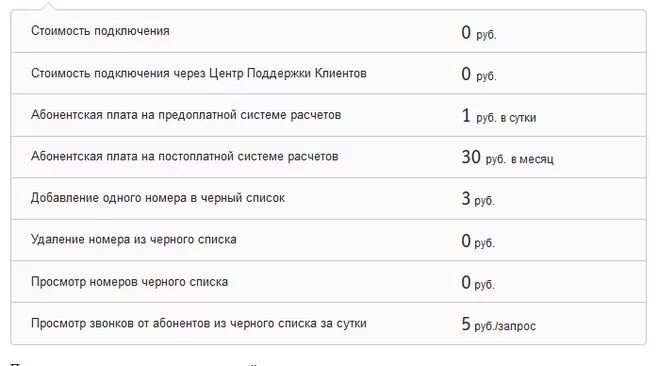Viewport: 659px width, 366px height.
Task: Click the tooltip pointer arrow above the table
Action: tap(48, 6)
